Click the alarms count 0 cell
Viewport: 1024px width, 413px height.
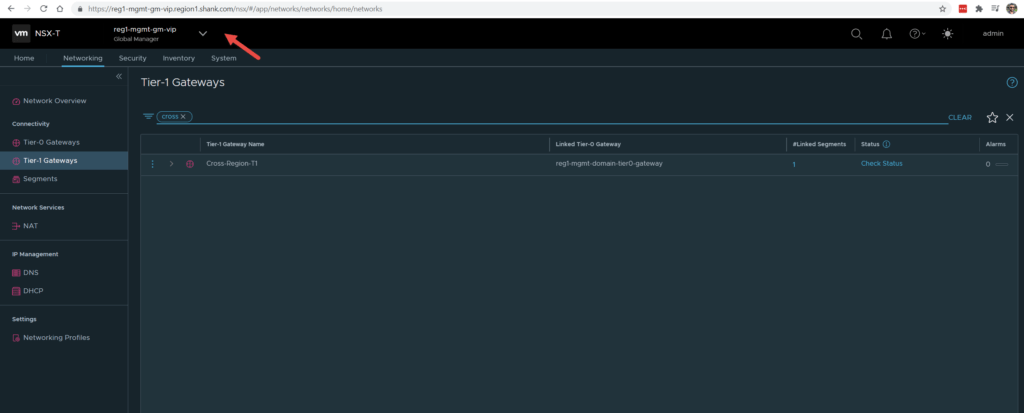click(988, 164)
